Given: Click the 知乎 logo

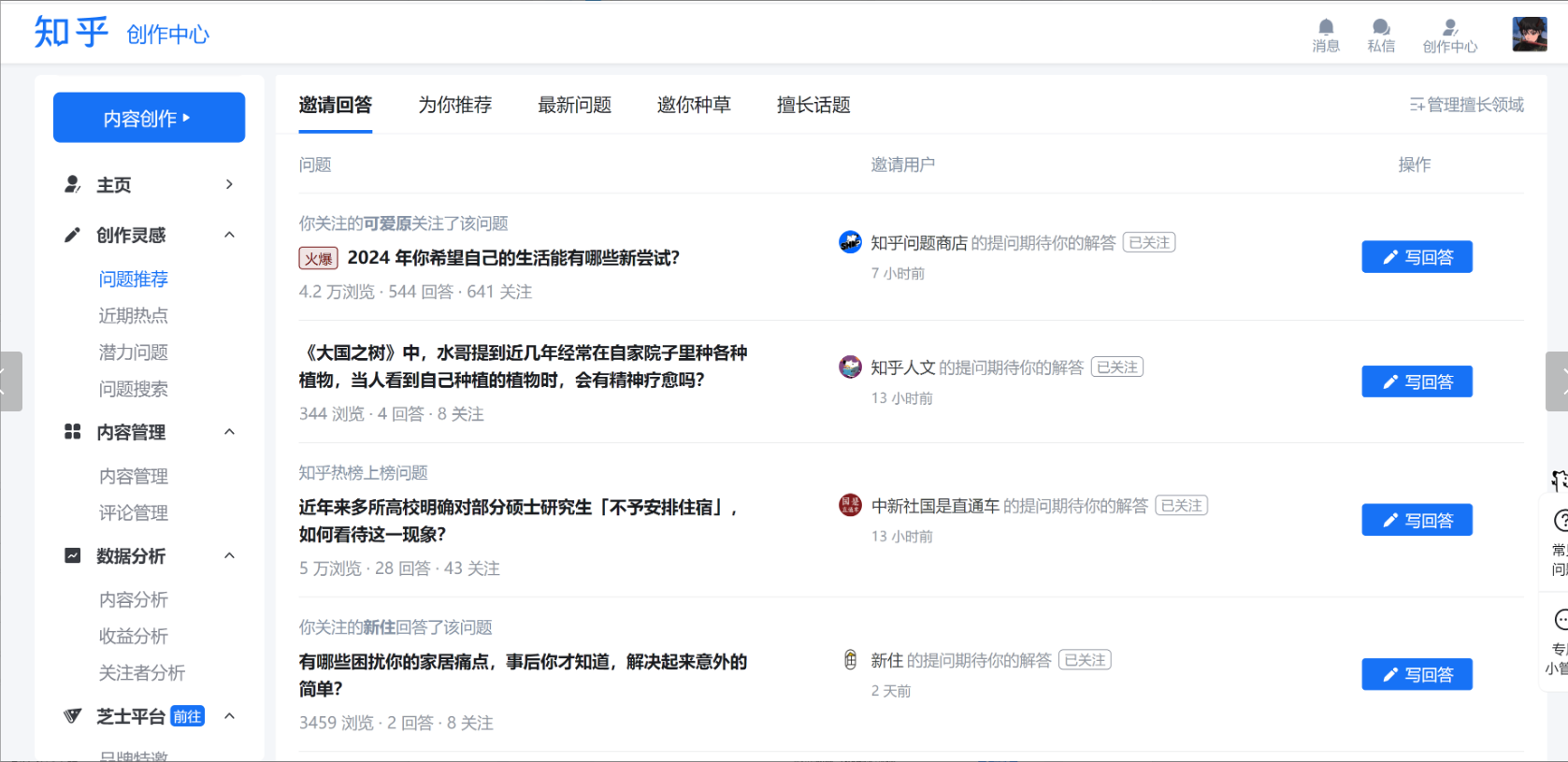Looking at the screenshot, I should [x=71, y=33].
